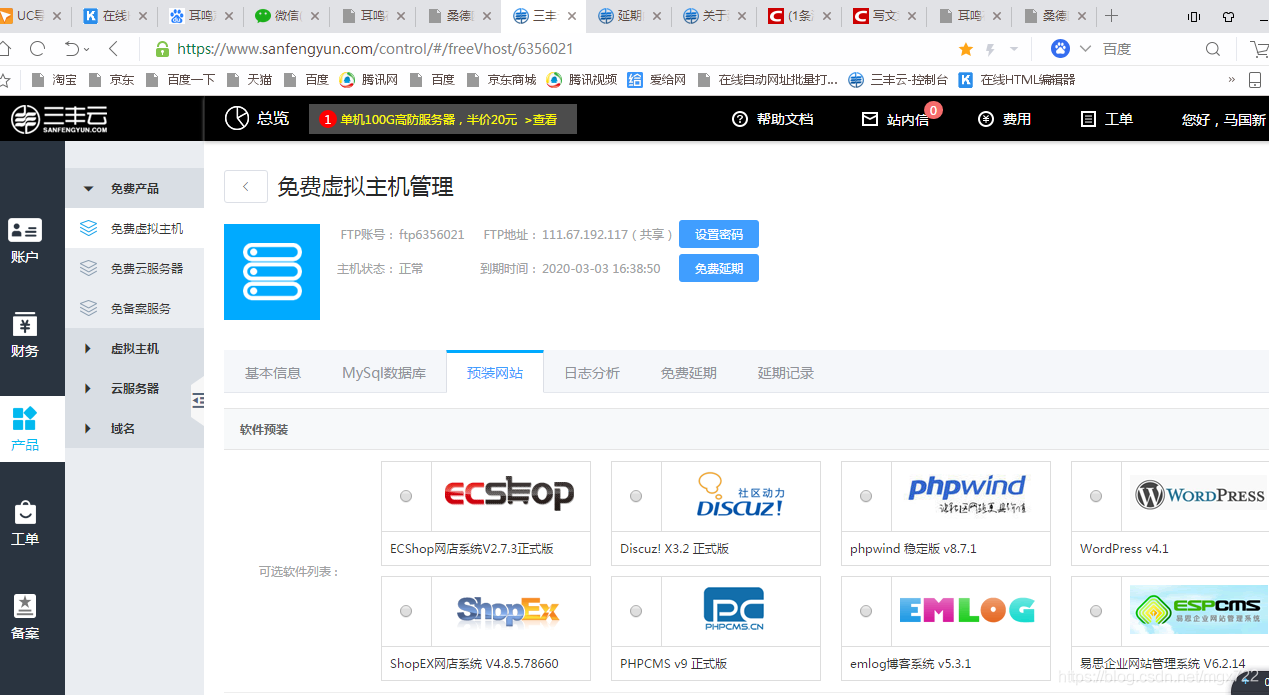This screenshot has height=695, width=1269.
Task: Switch to the 基本信息 tab
Action: (x=273, y=373)
